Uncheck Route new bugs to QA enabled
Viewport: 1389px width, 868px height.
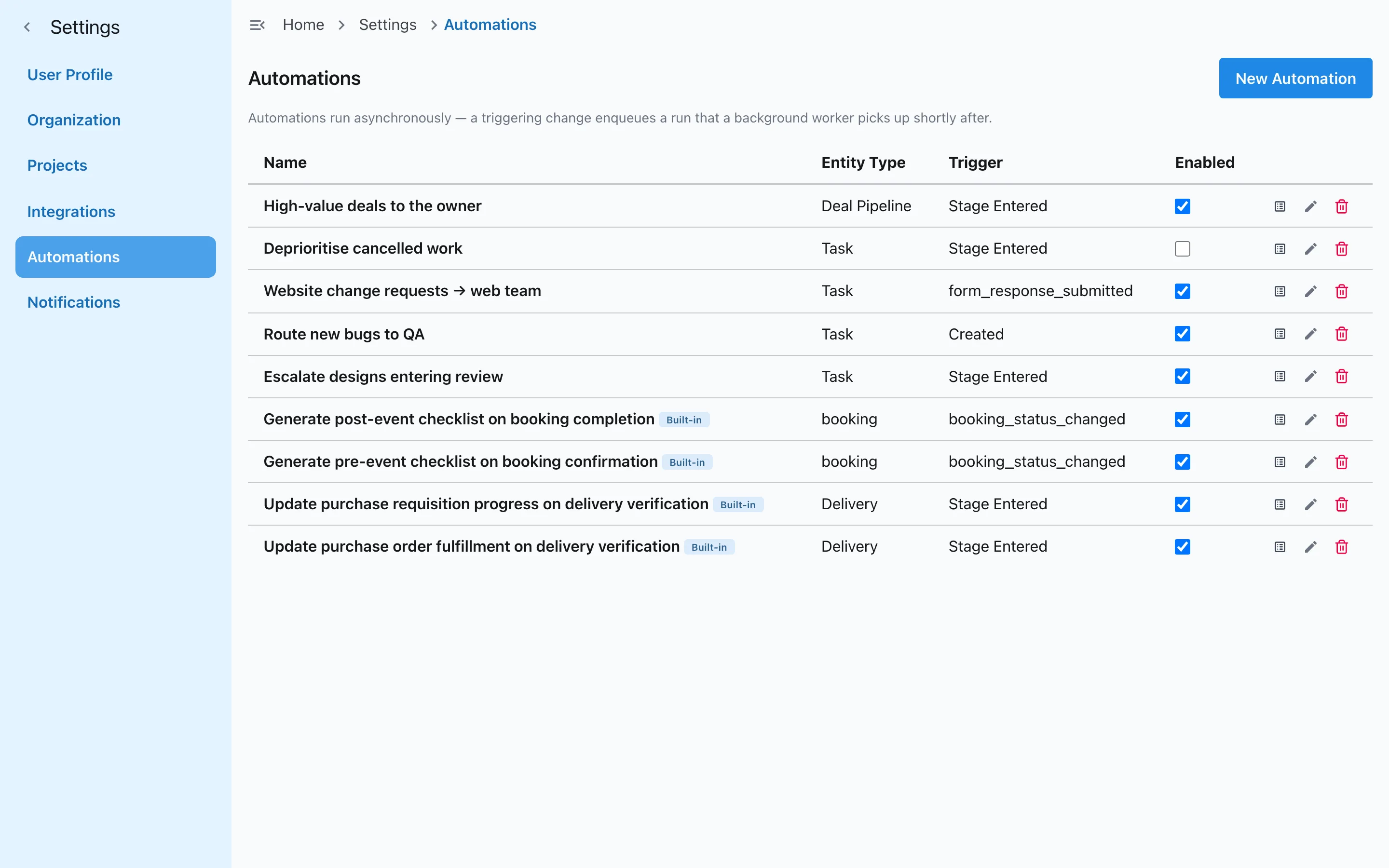tap(1183, 334)
